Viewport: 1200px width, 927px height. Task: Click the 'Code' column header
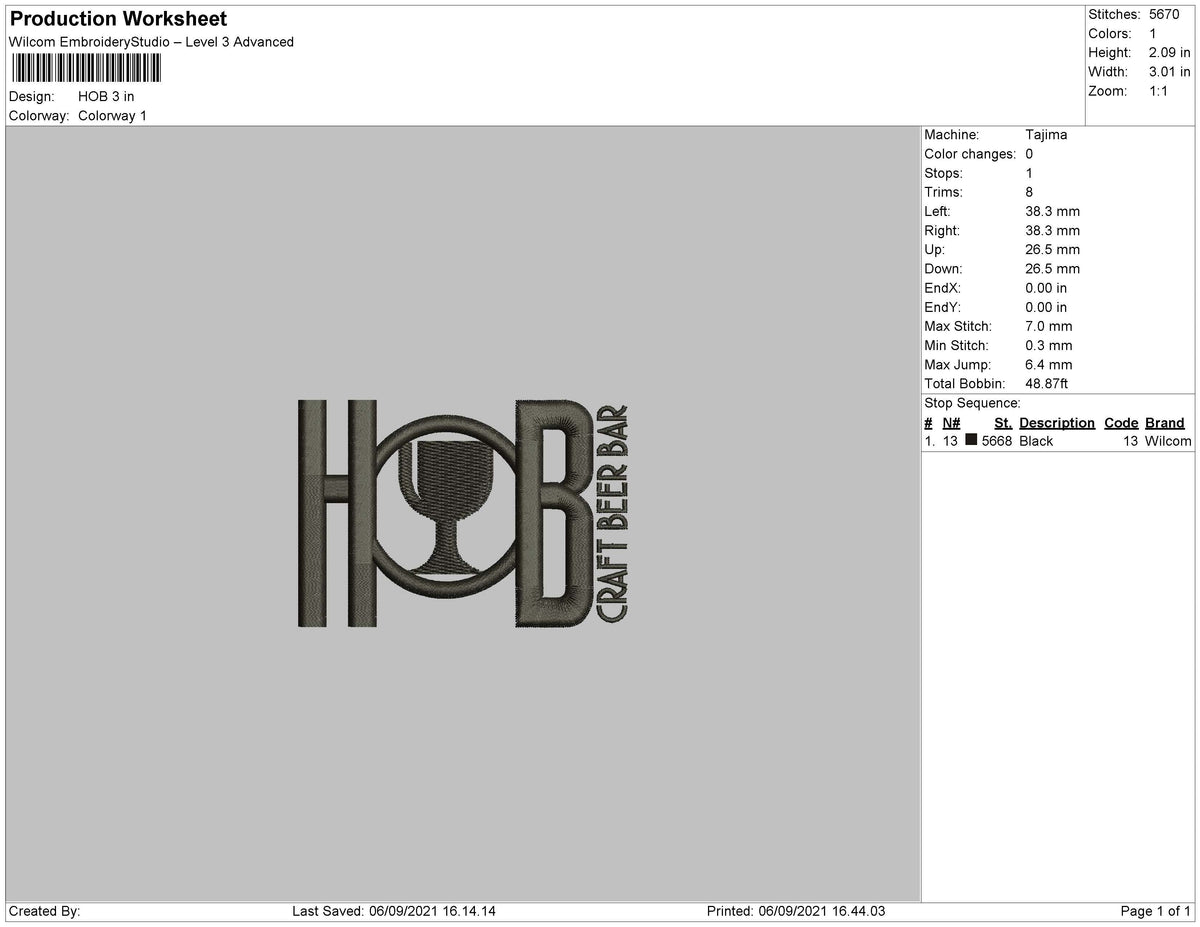(1121, 422)
